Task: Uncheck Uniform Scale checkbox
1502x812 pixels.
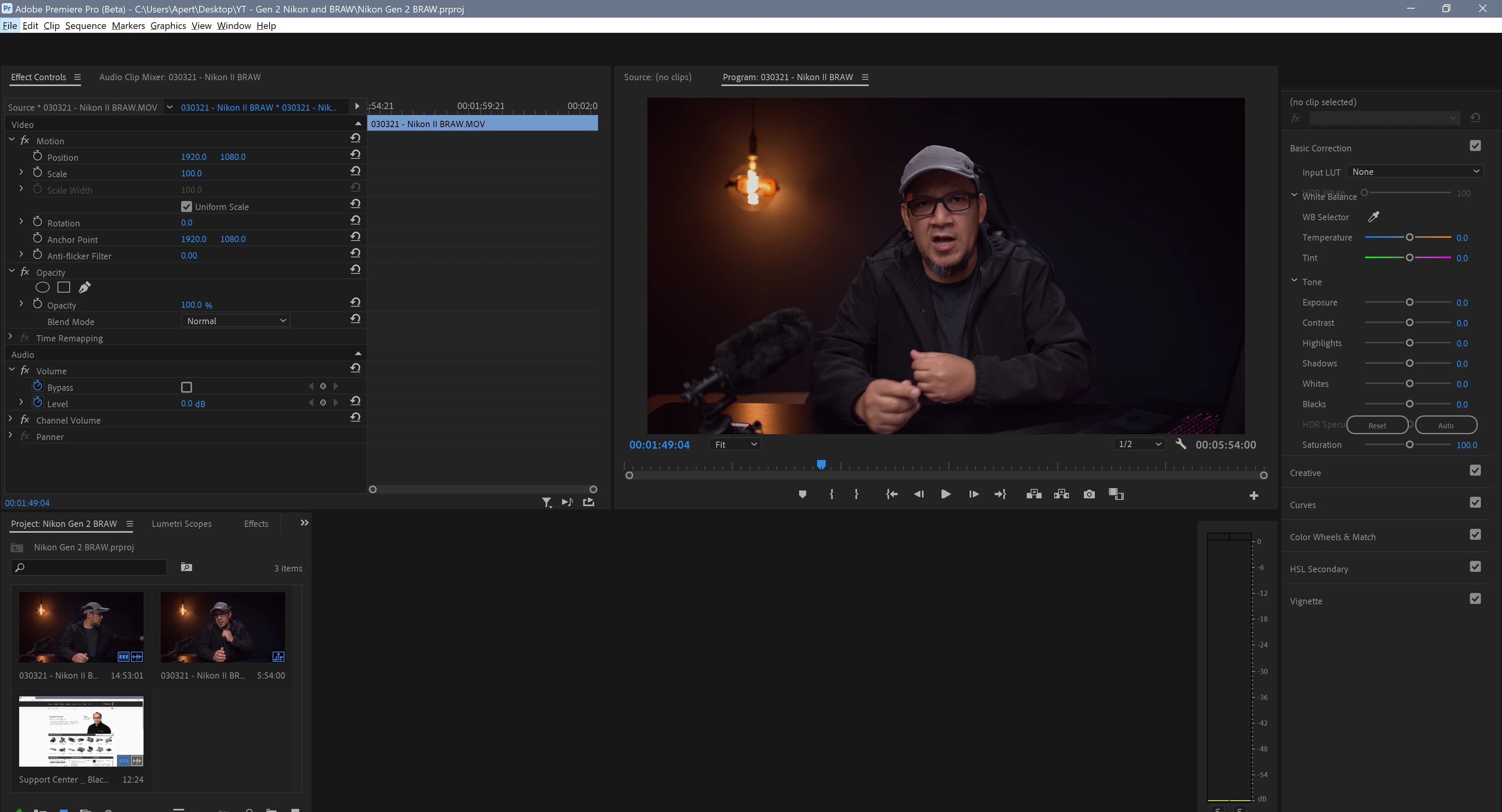Action: (187, 207)
